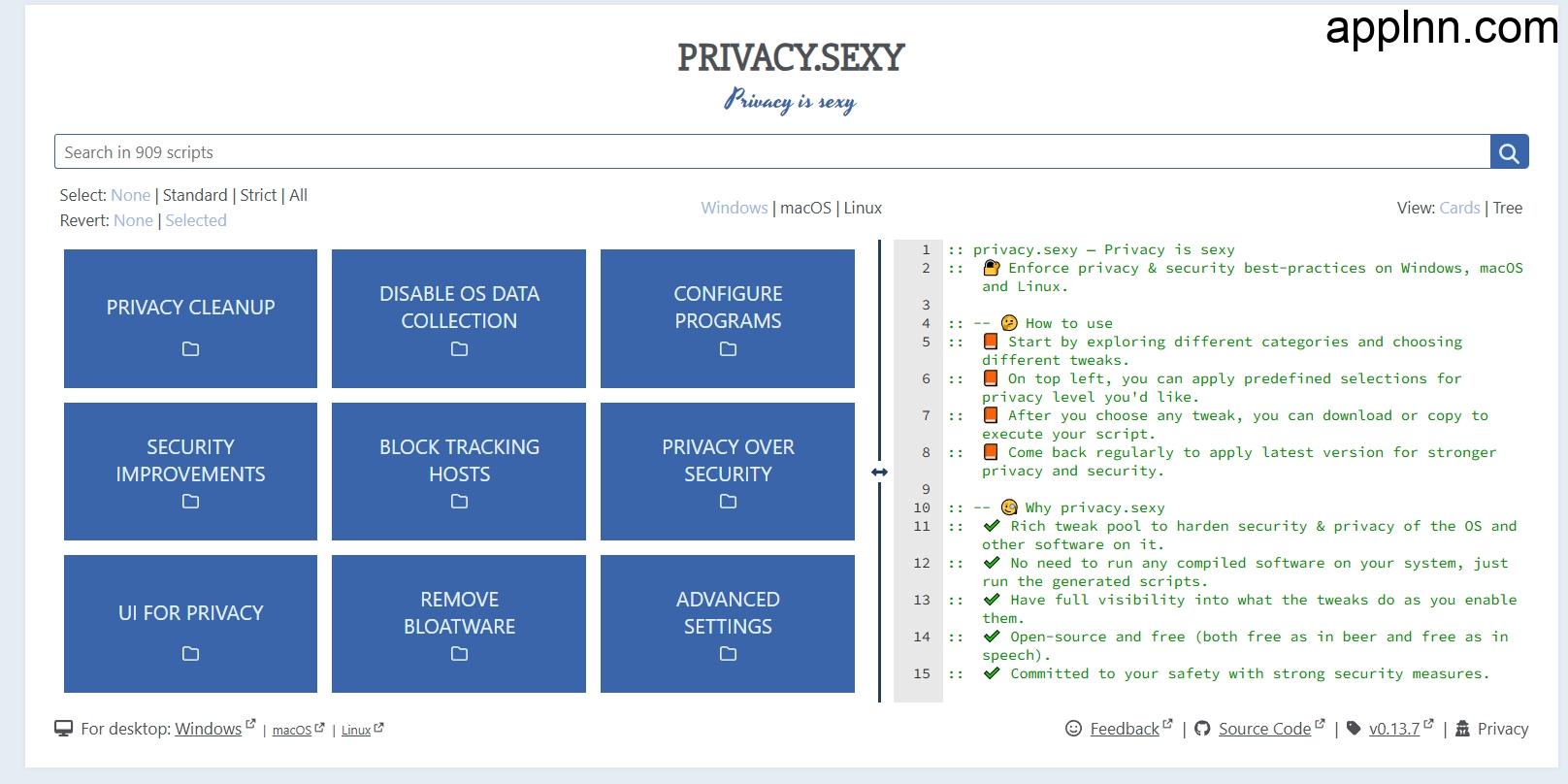1568x784 pixels.
Task: Switch OS to Linux
Action: click(863, 208)
